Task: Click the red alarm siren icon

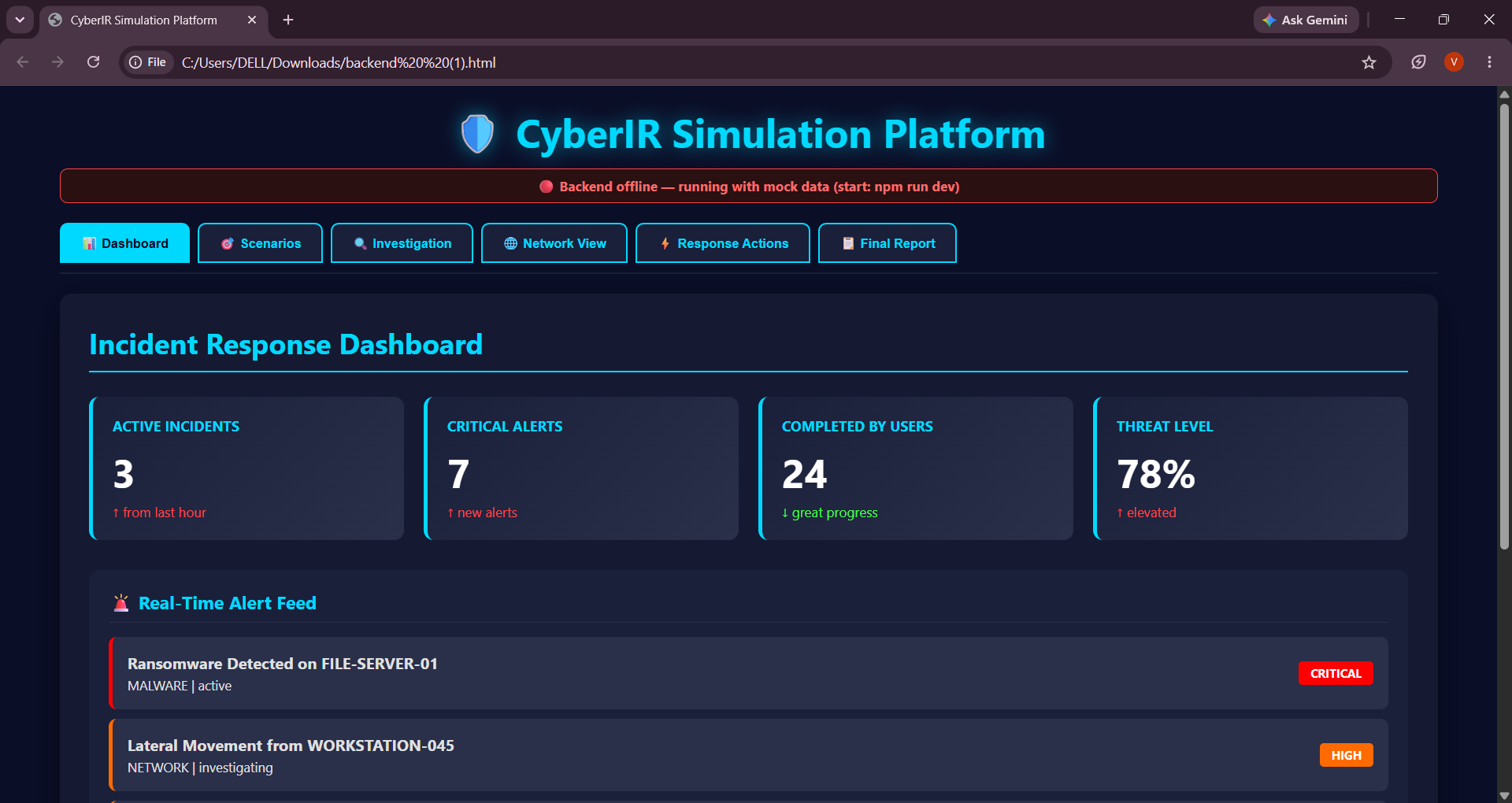Action: coord(121,603)
